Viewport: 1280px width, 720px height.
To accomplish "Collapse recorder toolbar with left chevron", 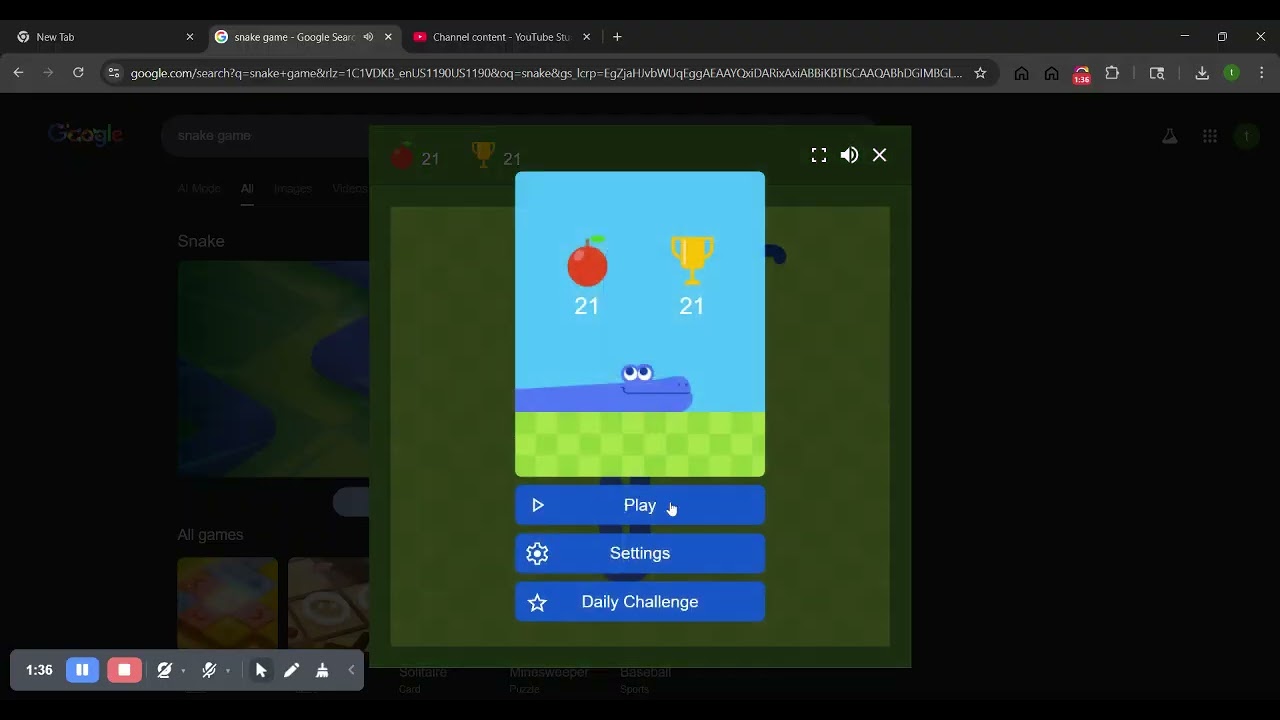I will (351, 670).
